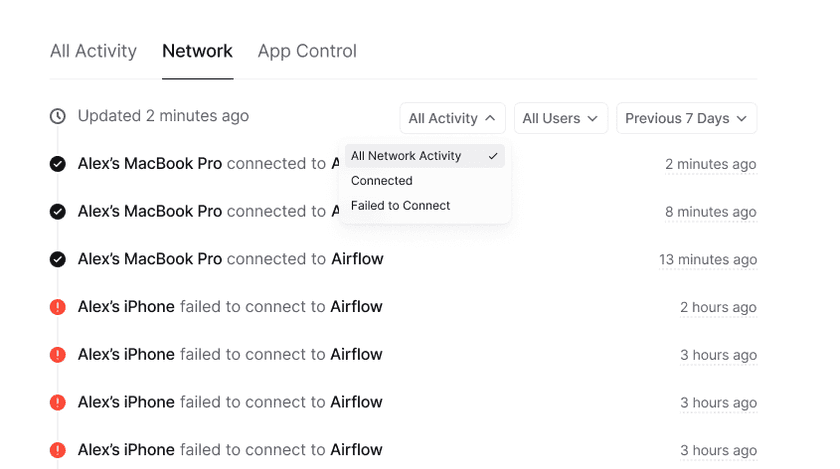Open the All Activity filter dropdown
840x469 pixels.
click(x=452, y=118)
